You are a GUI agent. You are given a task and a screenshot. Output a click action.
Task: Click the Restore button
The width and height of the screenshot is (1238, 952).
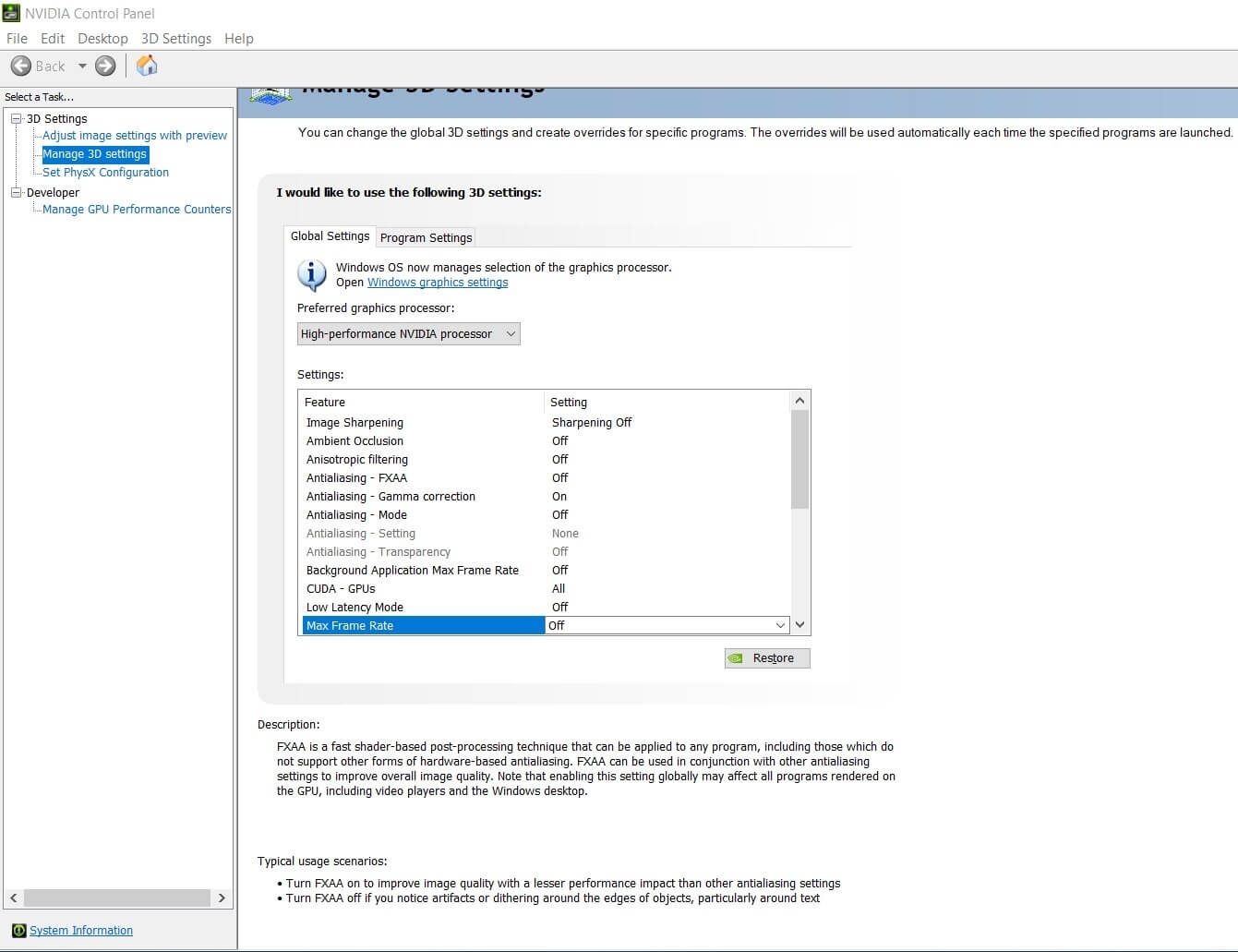[x=766, y=657]
